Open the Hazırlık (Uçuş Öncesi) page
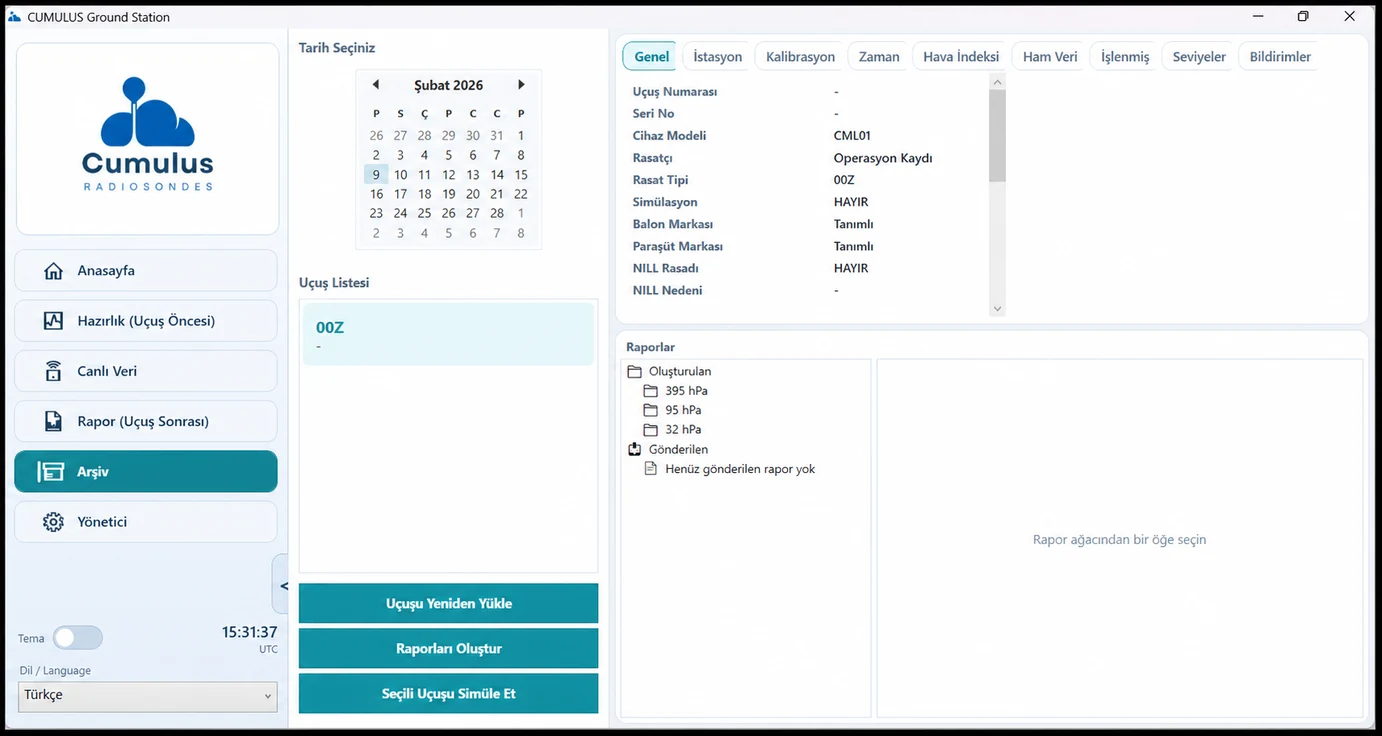Image resolution: width=1382 pixels, height=736 pixels. click(146, 321)
